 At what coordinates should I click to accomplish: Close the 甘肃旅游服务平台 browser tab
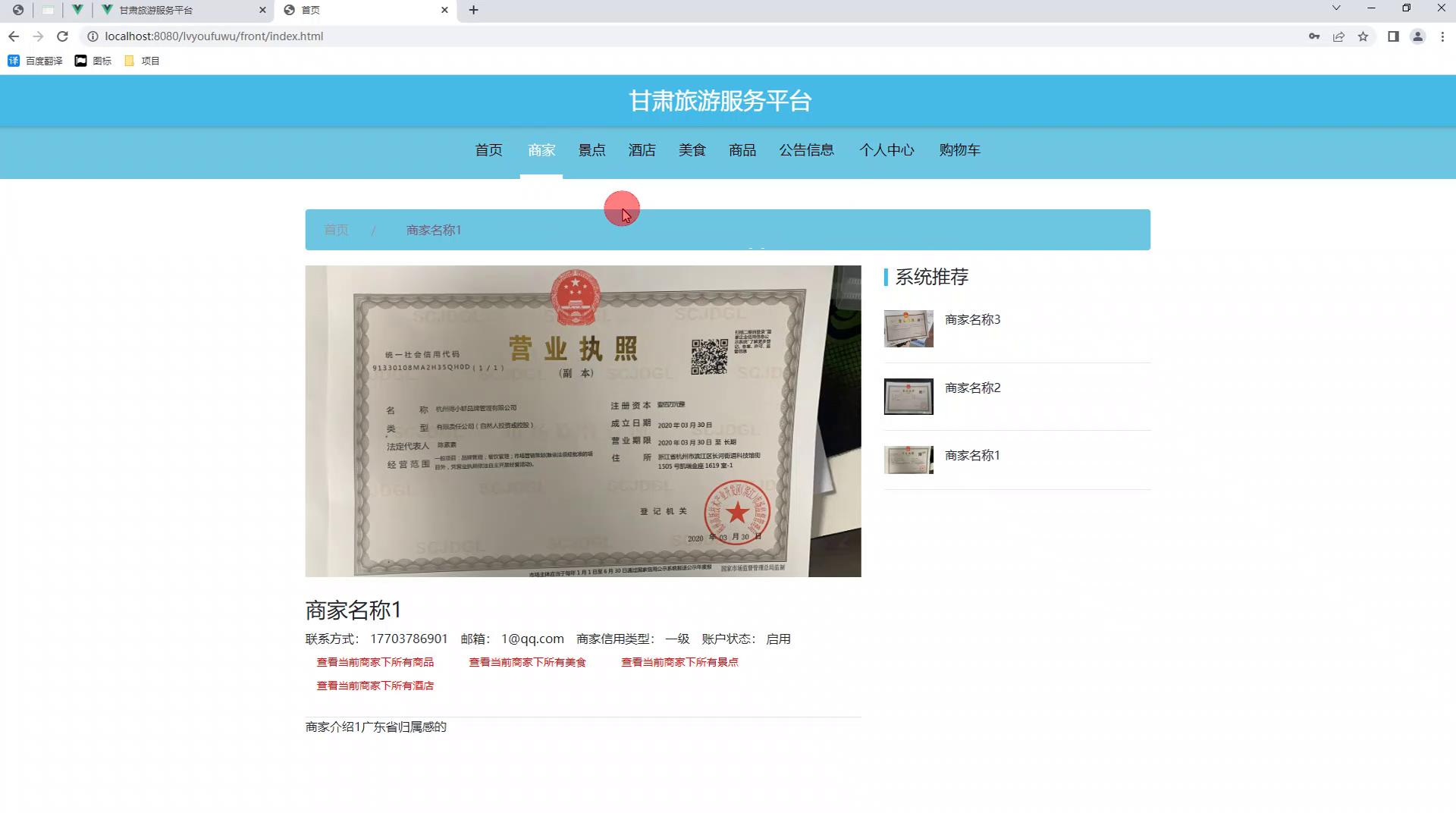click(x=262, y=10)
